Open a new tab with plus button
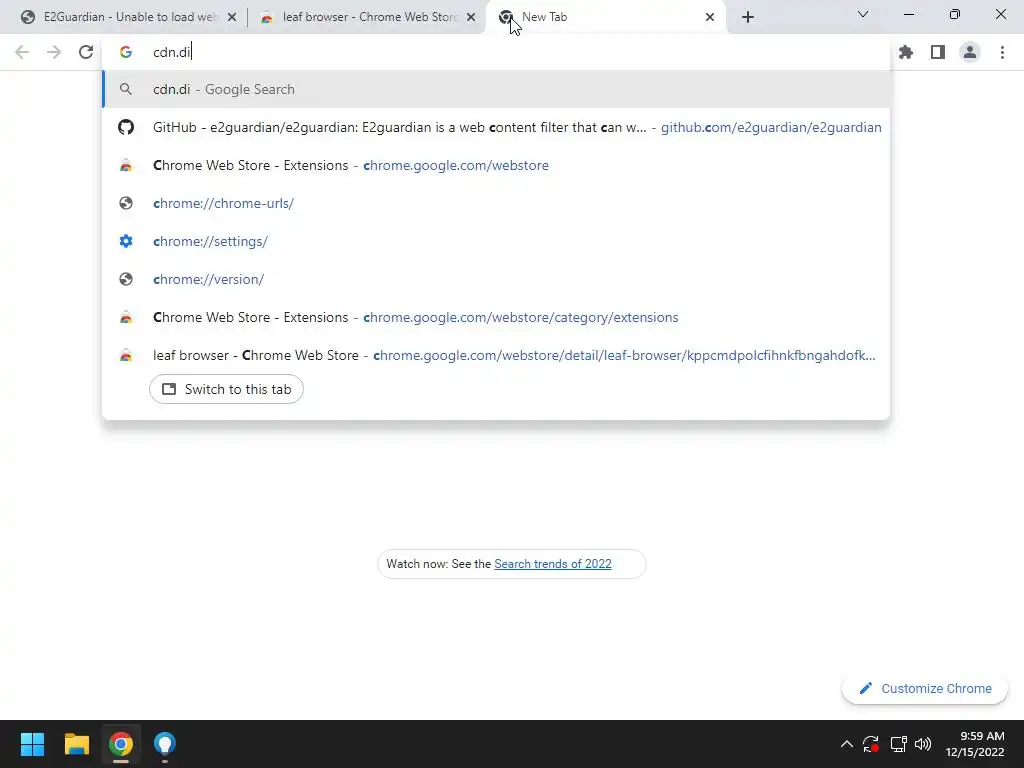Screen dimensions: 1024x768 coord(748,17)
